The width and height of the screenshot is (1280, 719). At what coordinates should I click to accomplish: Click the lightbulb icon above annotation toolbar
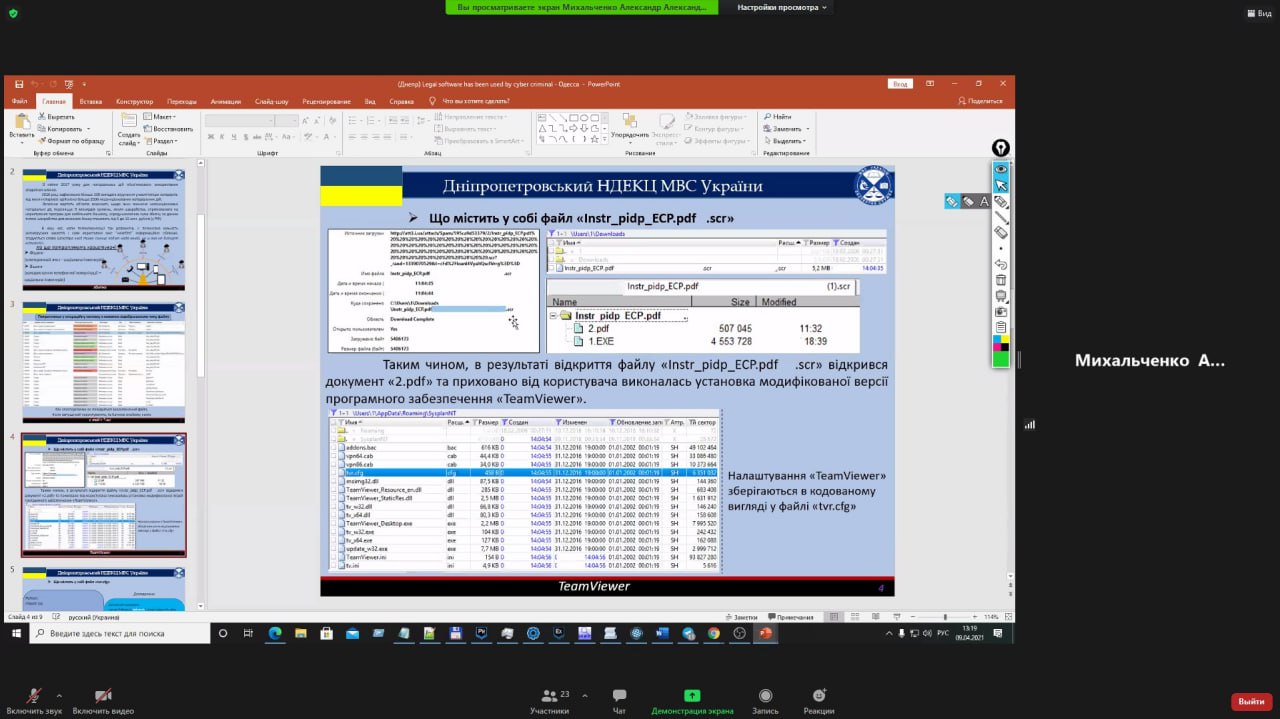[1001, 148]
